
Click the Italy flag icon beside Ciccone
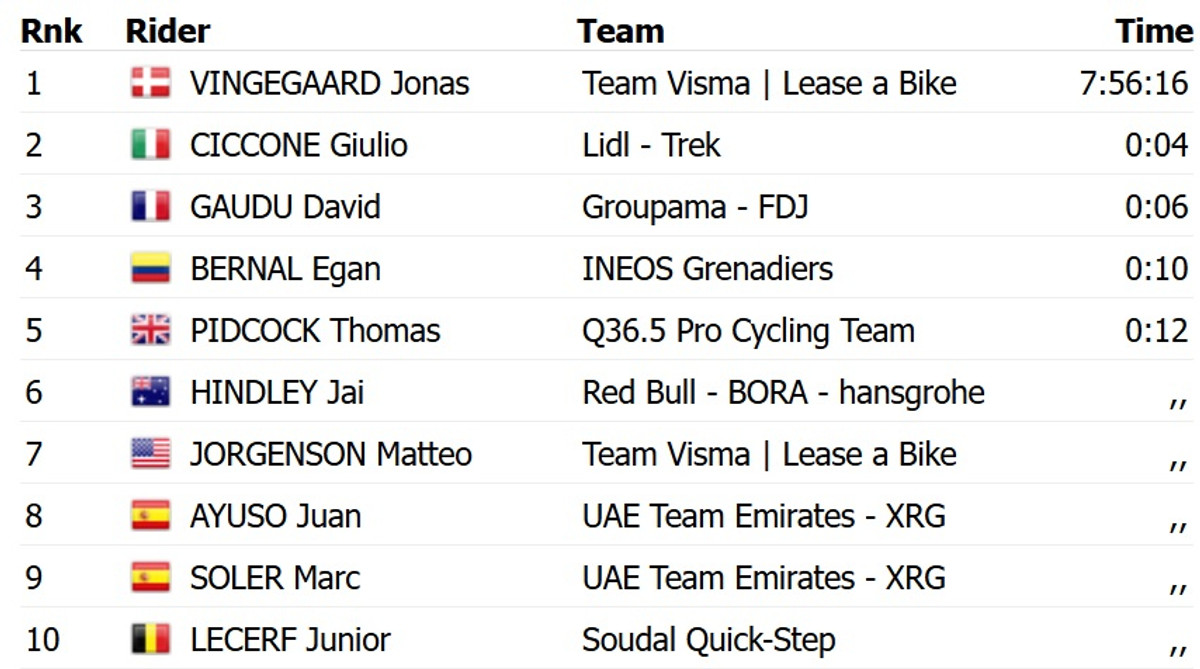point(150,145)
